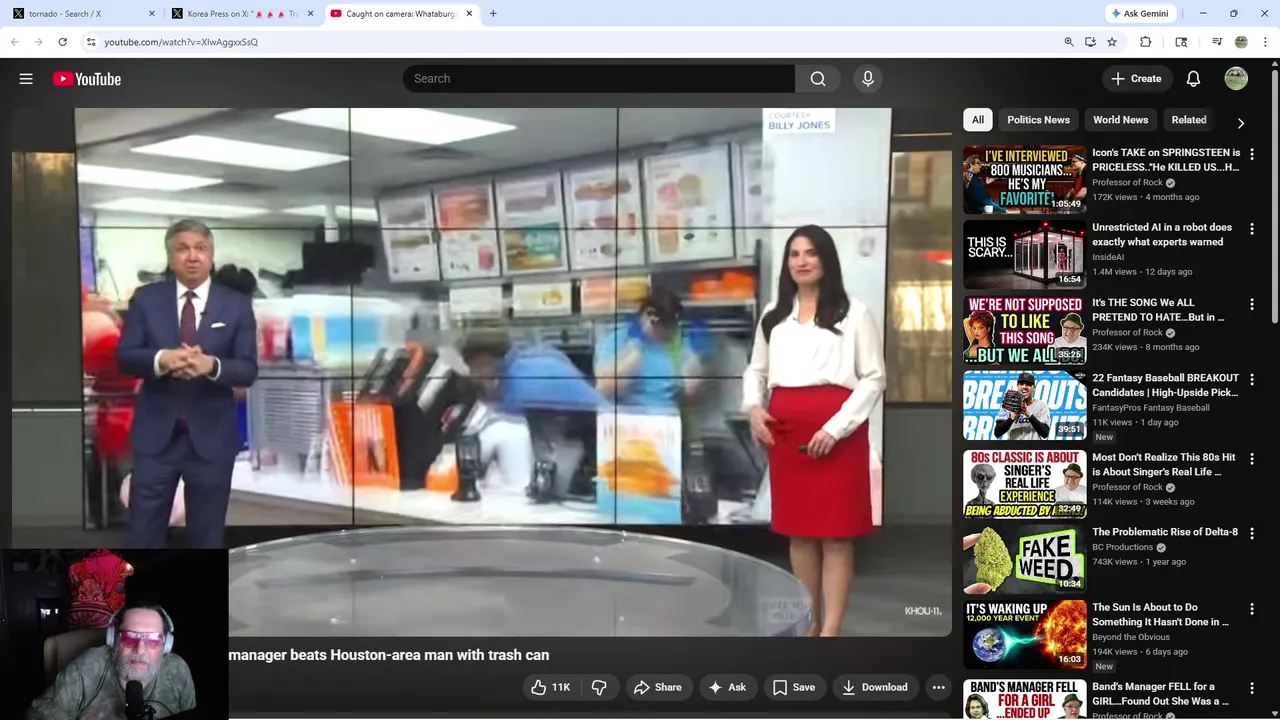Click the Ask Gemini button
The height and width of the screenshot is (720, 1280).
1140,14
